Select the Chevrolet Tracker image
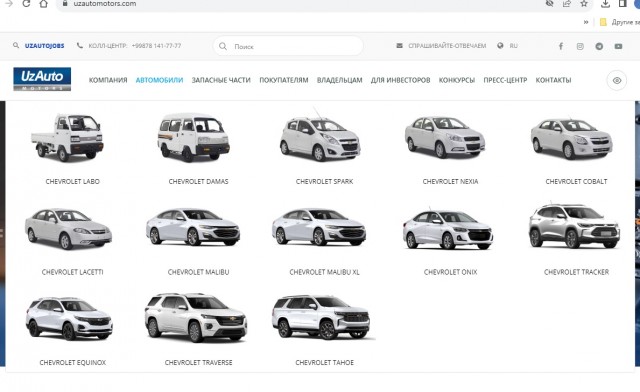640x392 pixels. click(574, 226)
